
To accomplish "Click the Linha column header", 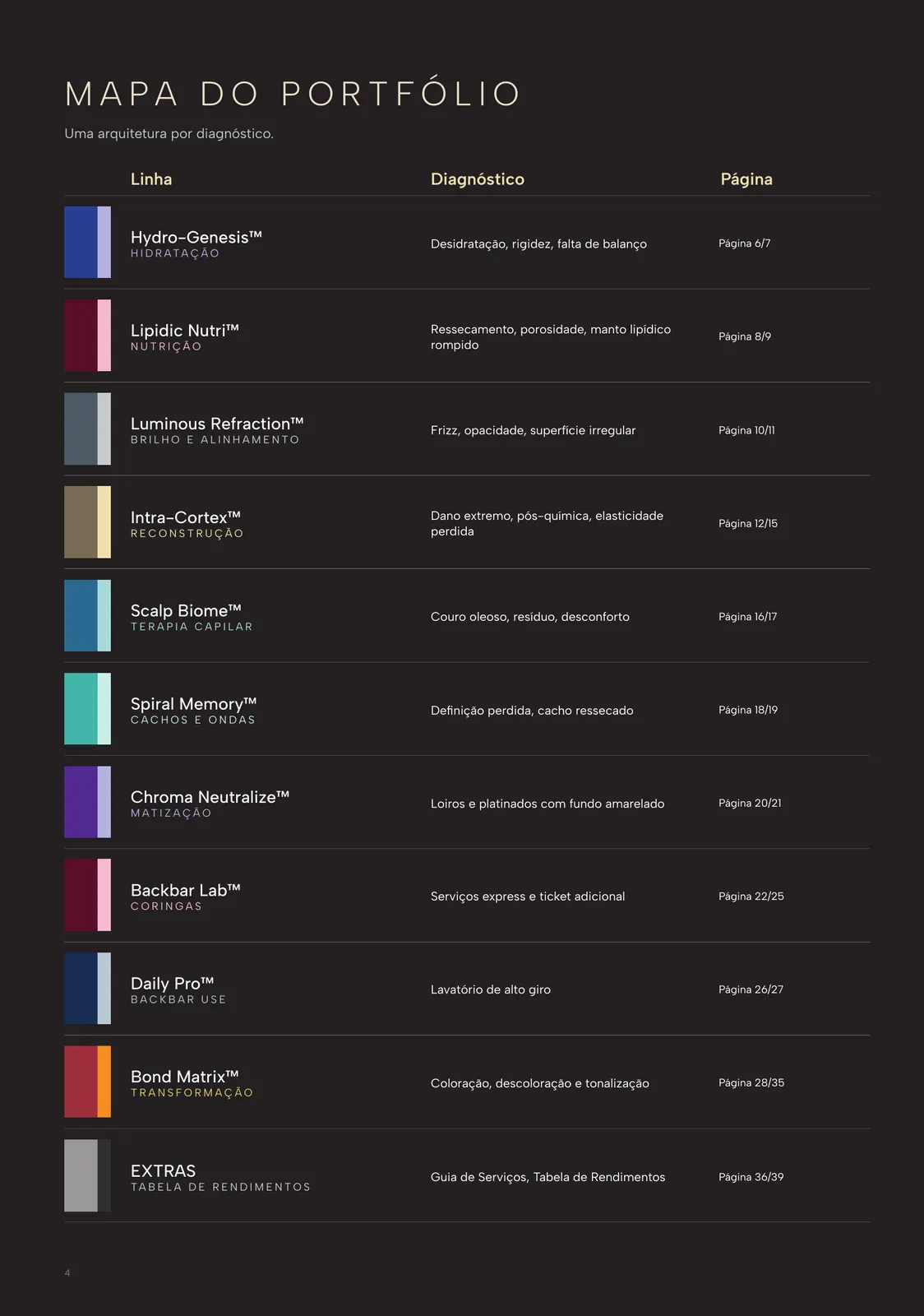I will click(x=151, y=179).
